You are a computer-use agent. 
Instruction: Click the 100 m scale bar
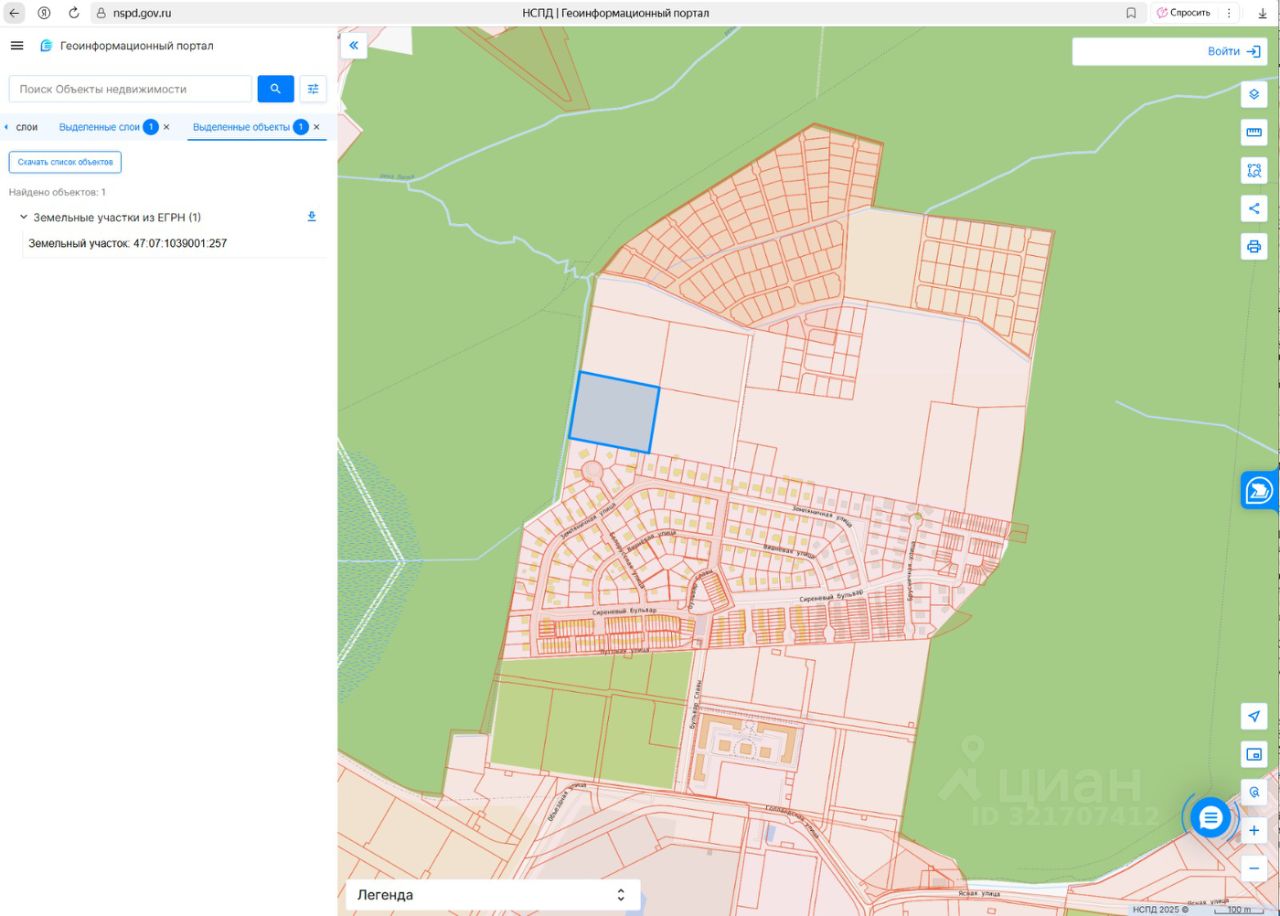(x=1238, y=909)
